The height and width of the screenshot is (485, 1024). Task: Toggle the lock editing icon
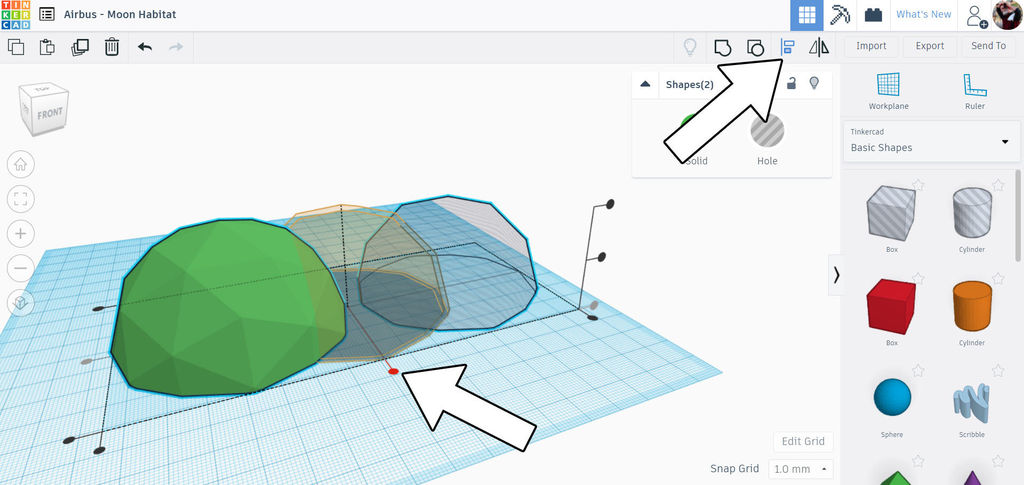[x=791, y=83]
